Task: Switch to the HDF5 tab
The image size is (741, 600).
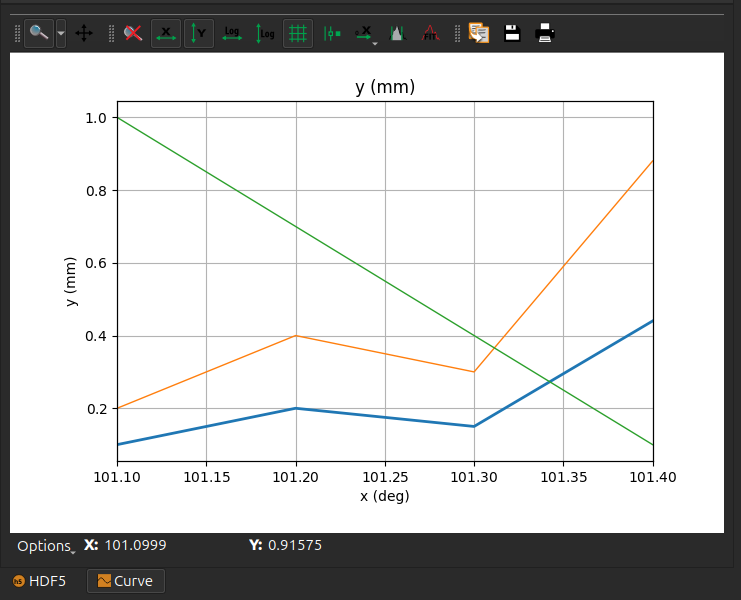Action: click(39, 581)
